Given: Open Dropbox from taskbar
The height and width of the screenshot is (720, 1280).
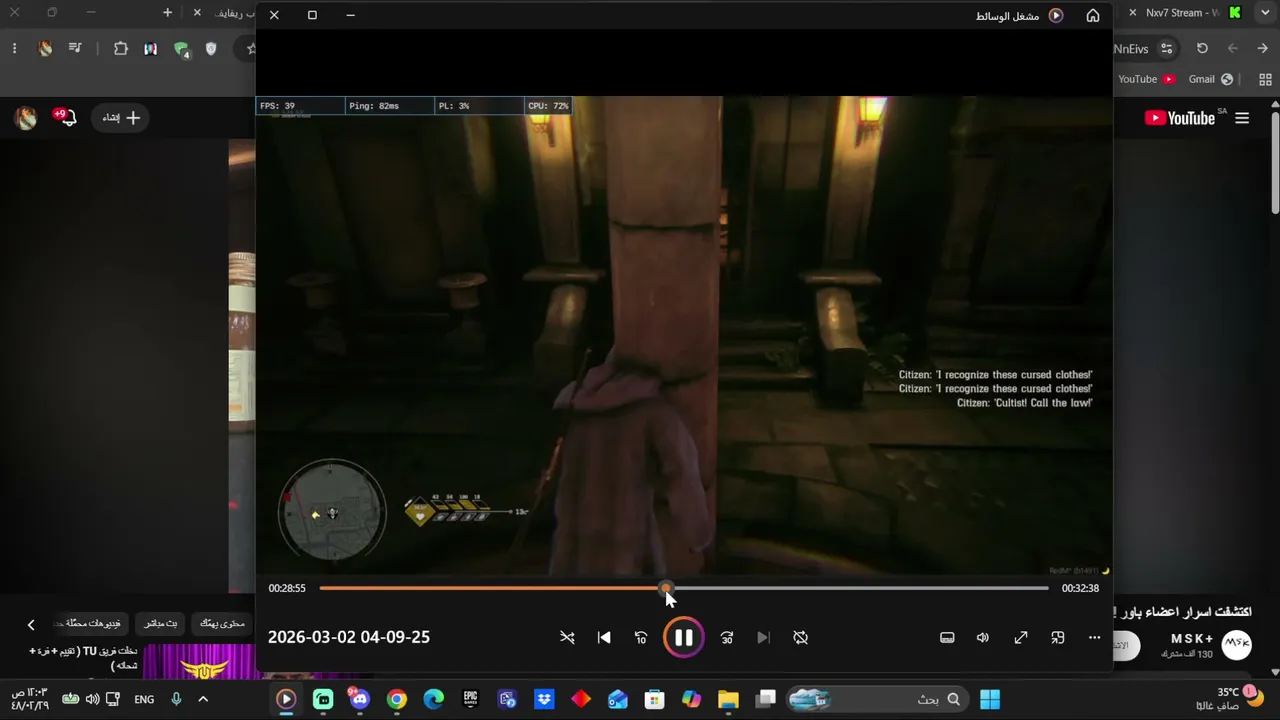Looking at the screenshot, I should tap(544, 699).
